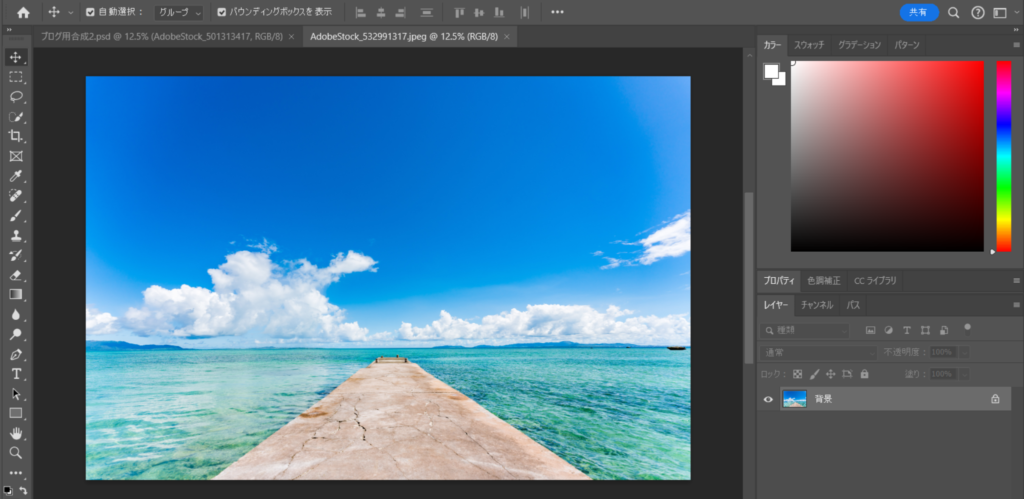This screenshot has height=499, width=1024.
Task: Open the layer blend mode 通常 dropdown
Action: (x=816, y=352)
